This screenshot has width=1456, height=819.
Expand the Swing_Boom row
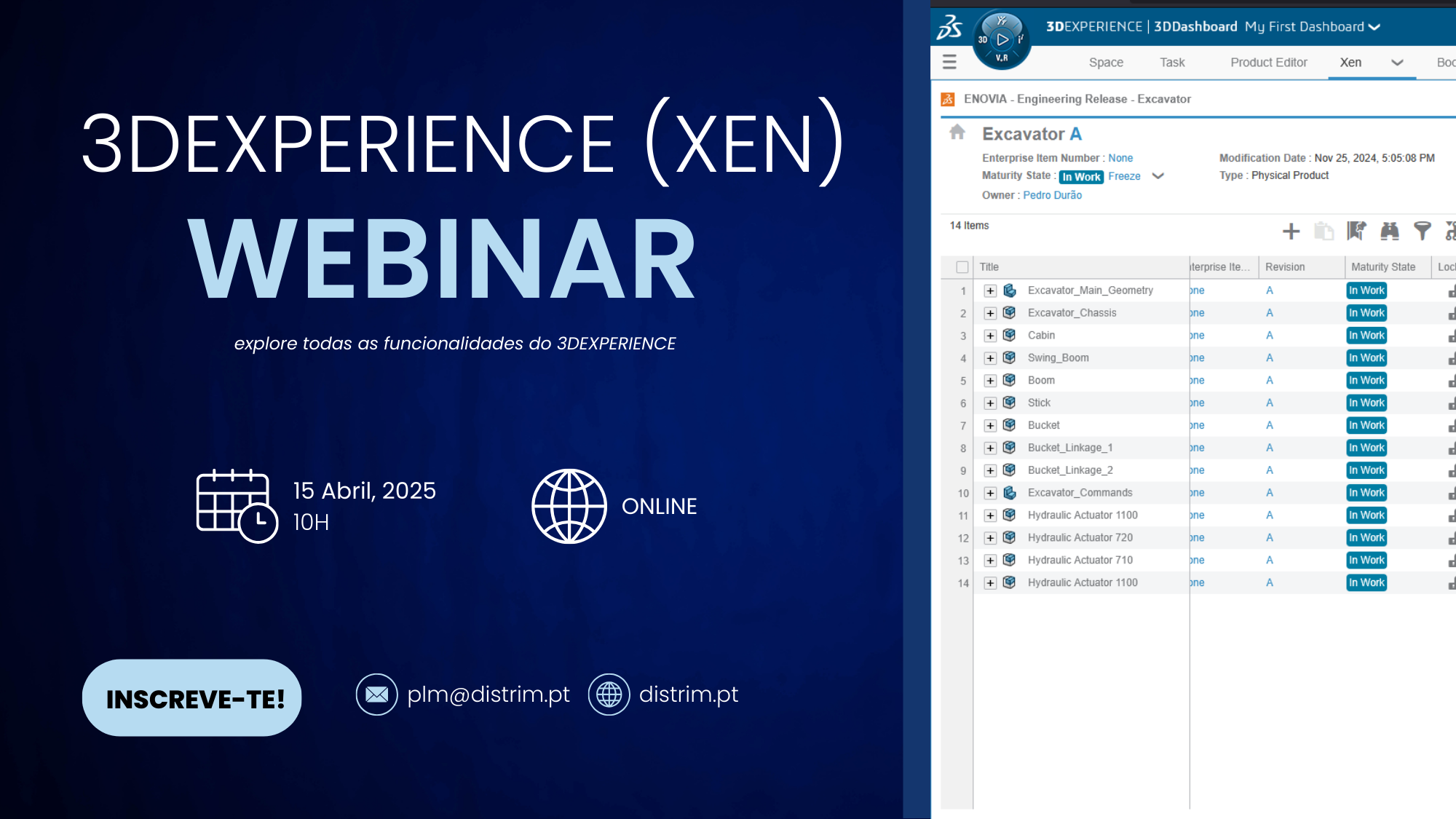990,359
